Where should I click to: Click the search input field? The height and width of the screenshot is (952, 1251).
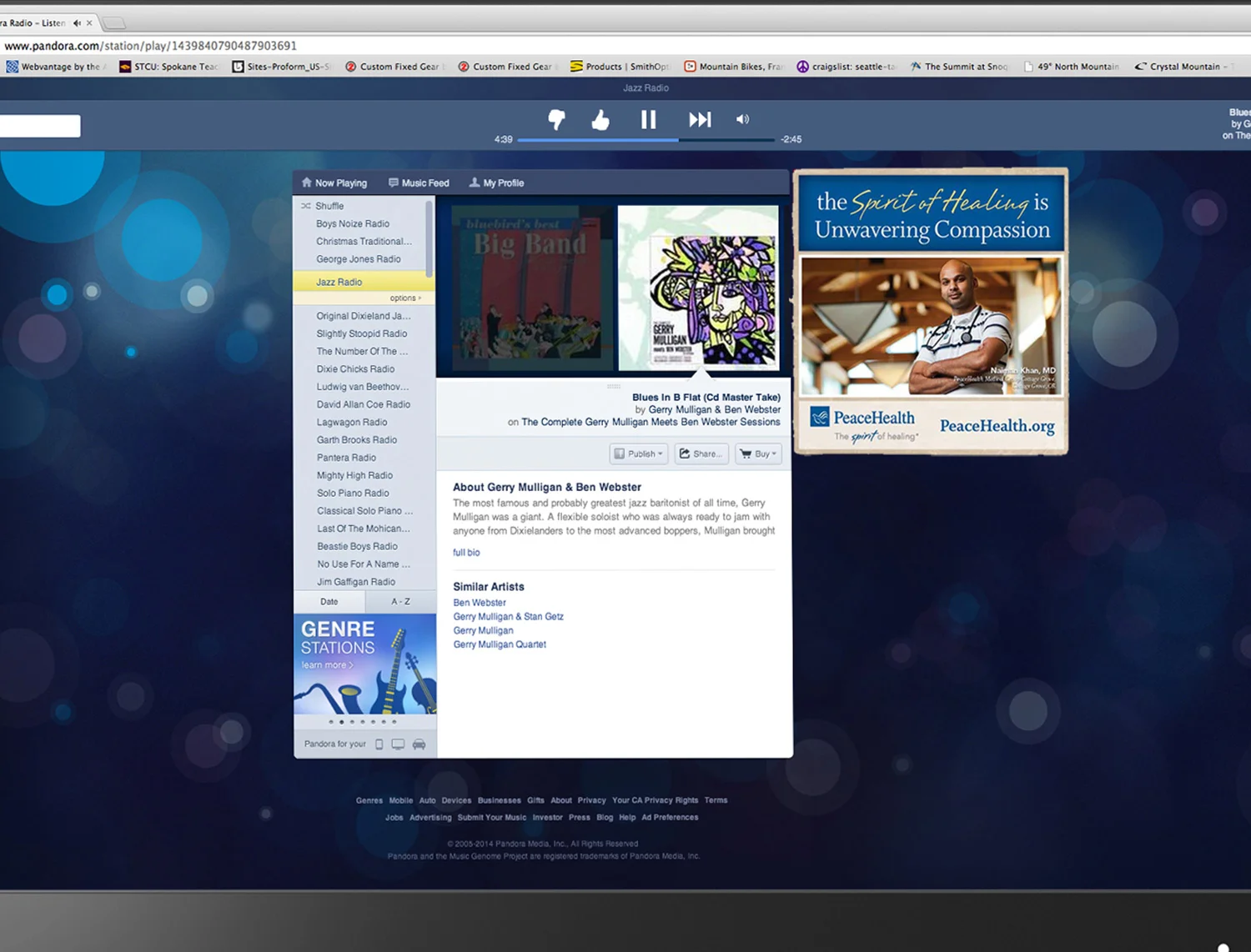pyautogui.click(x=40, y=126)
